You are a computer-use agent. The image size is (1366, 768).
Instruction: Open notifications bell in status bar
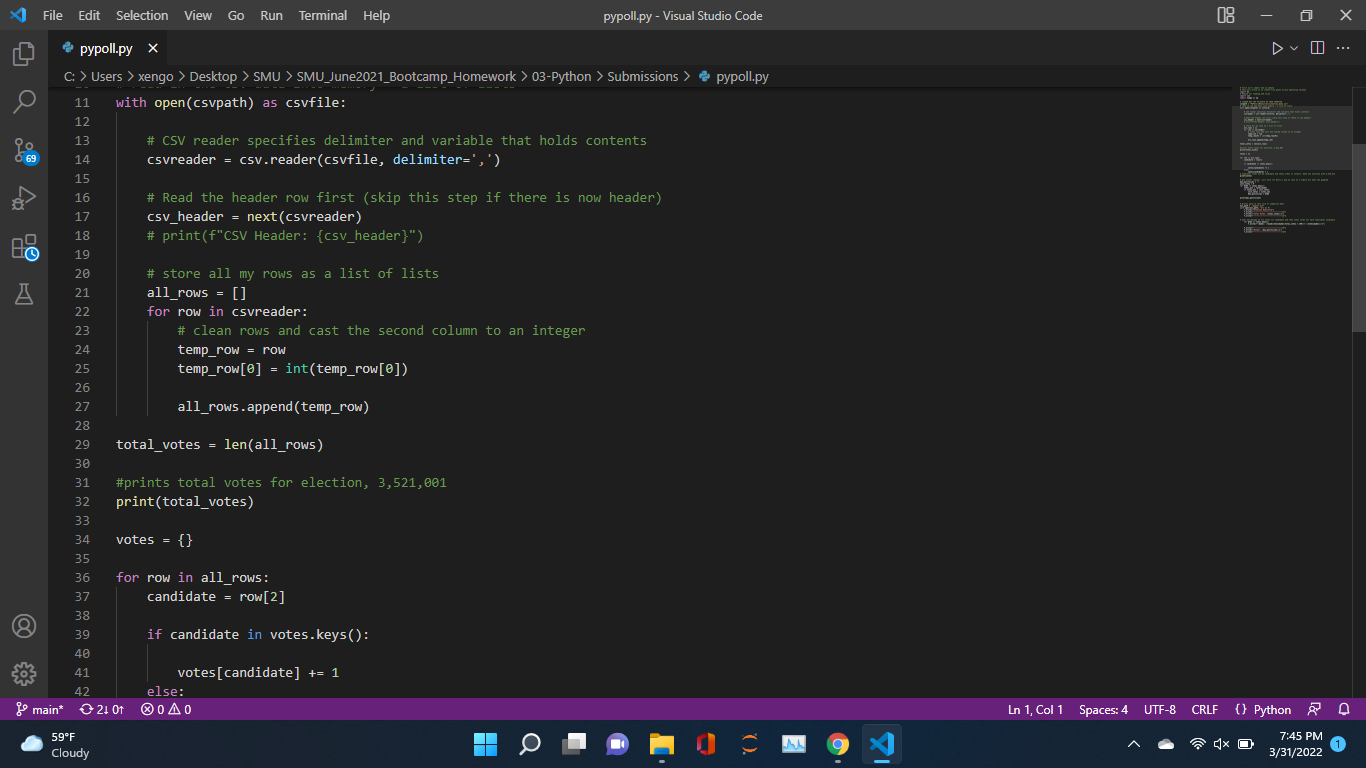tap(1344, 709)
